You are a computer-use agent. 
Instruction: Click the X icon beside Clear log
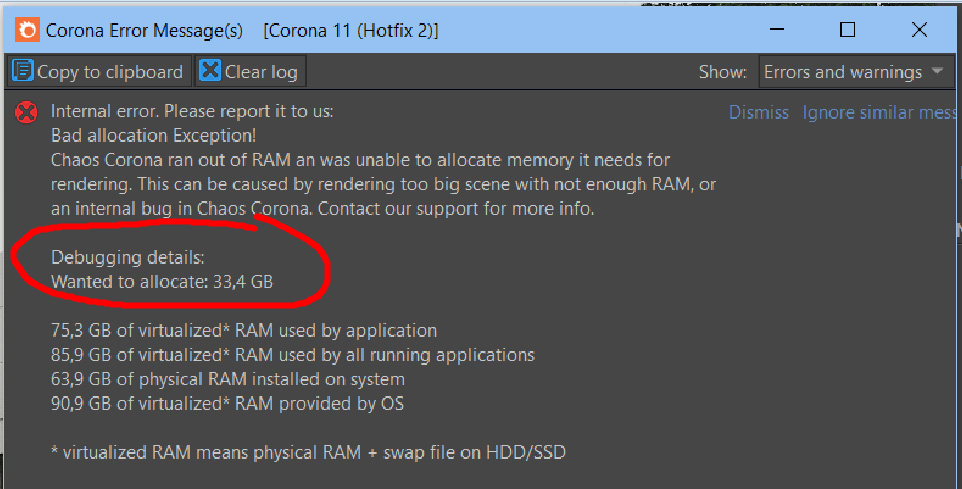210,71
